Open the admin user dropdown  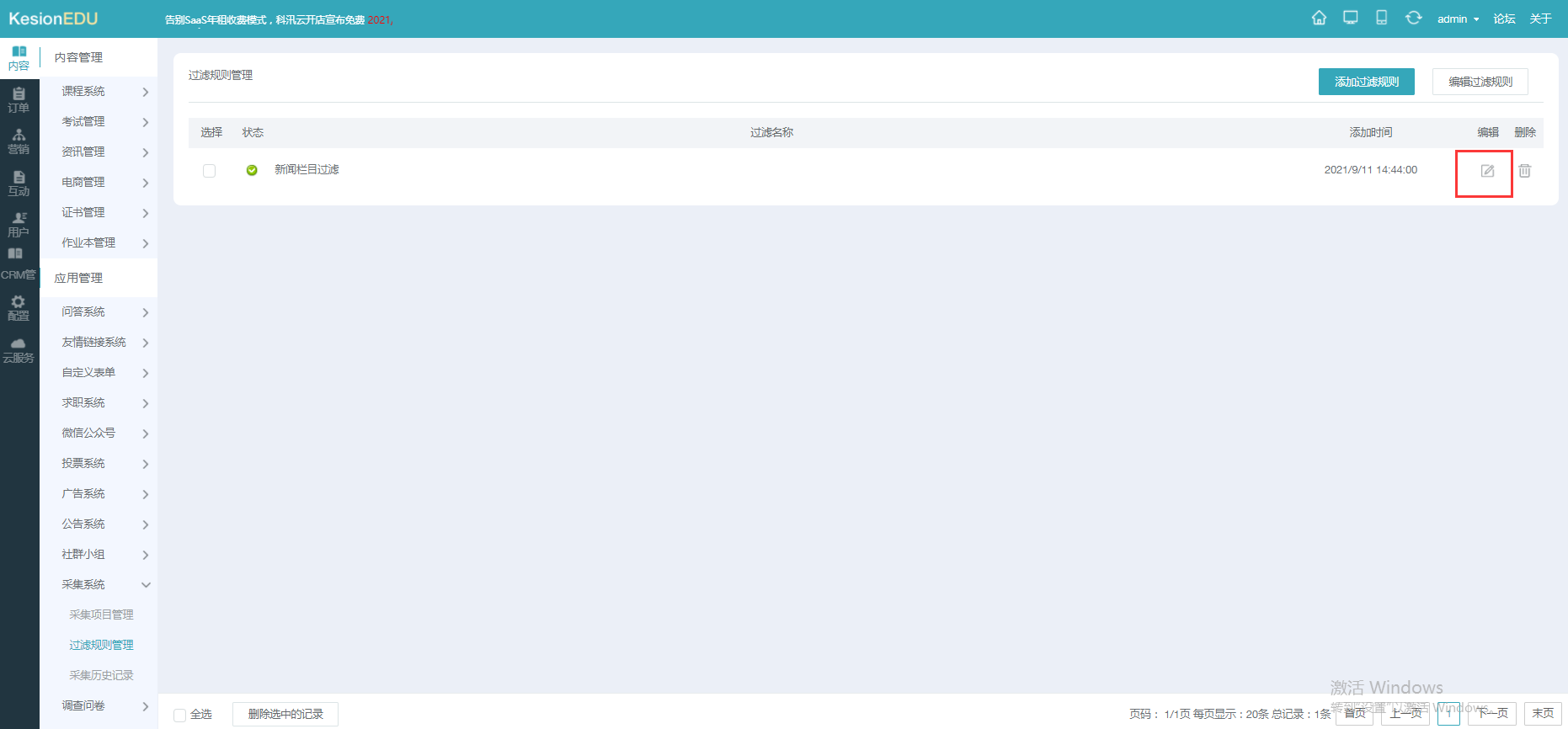1458,19
